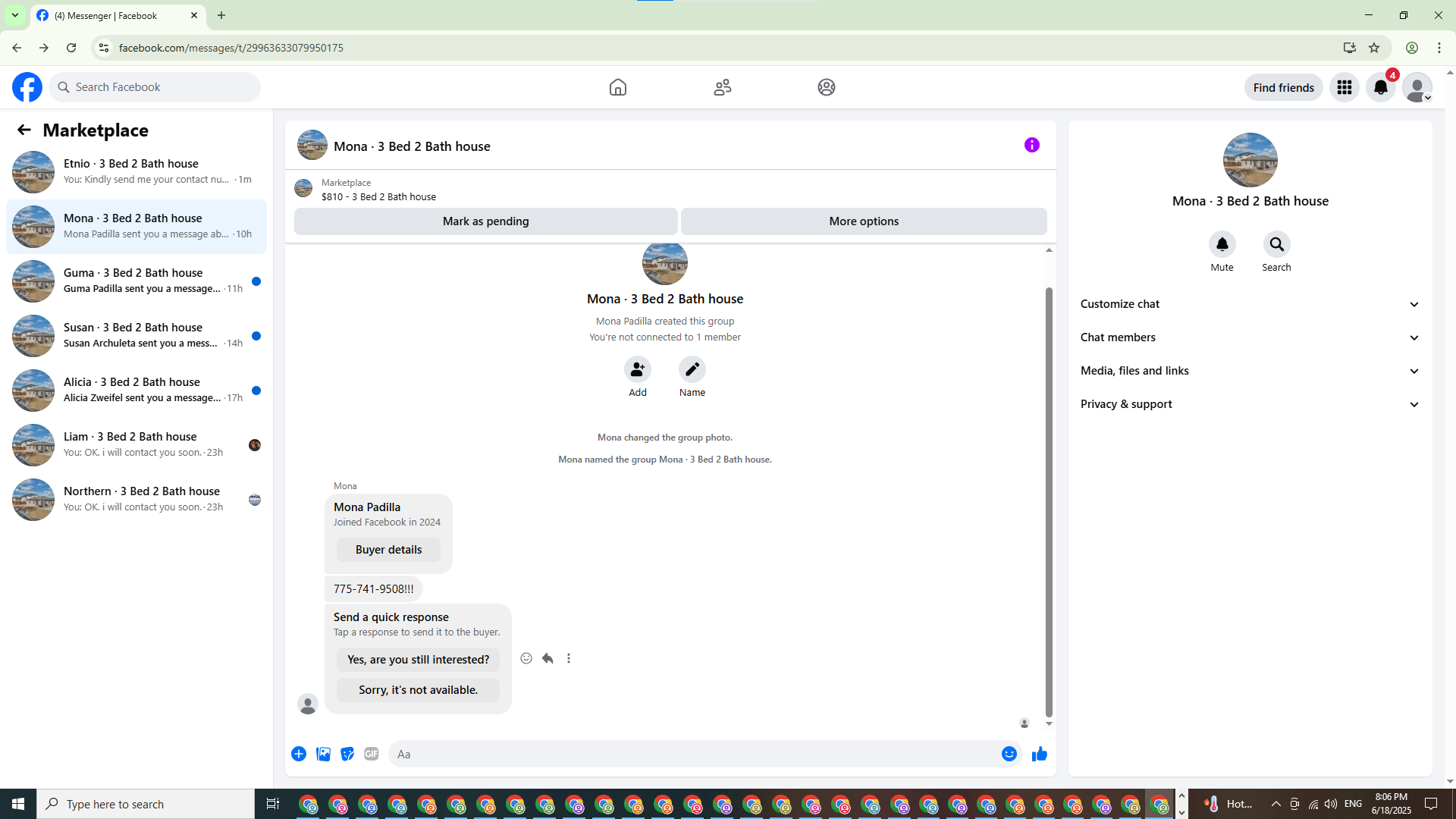Reply to the quick response message
The height and width of the screenshot is (819, 1456).
548,658
